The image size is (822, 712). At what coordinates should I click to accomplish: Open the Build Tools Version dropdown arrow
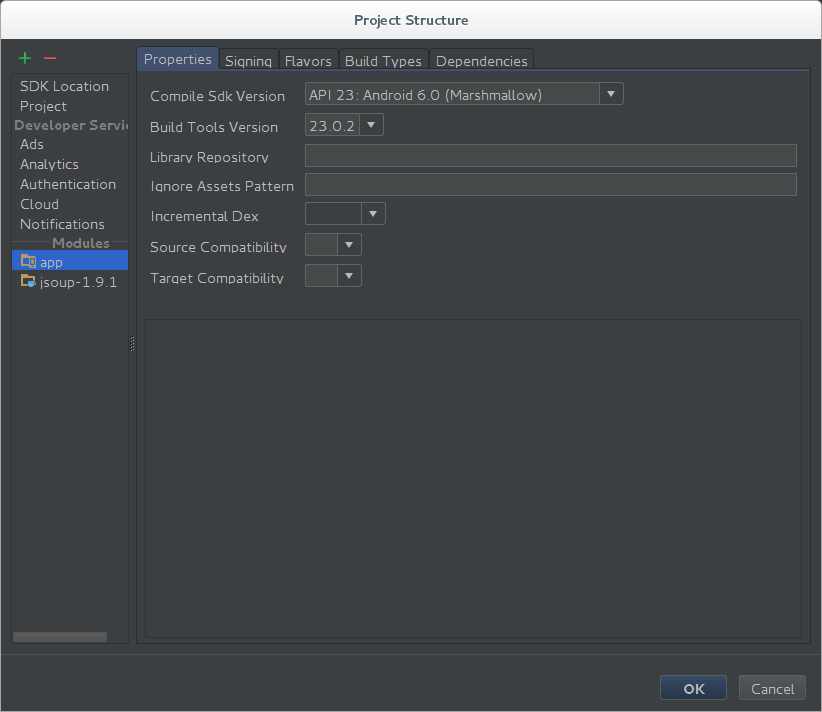(371, 125)
